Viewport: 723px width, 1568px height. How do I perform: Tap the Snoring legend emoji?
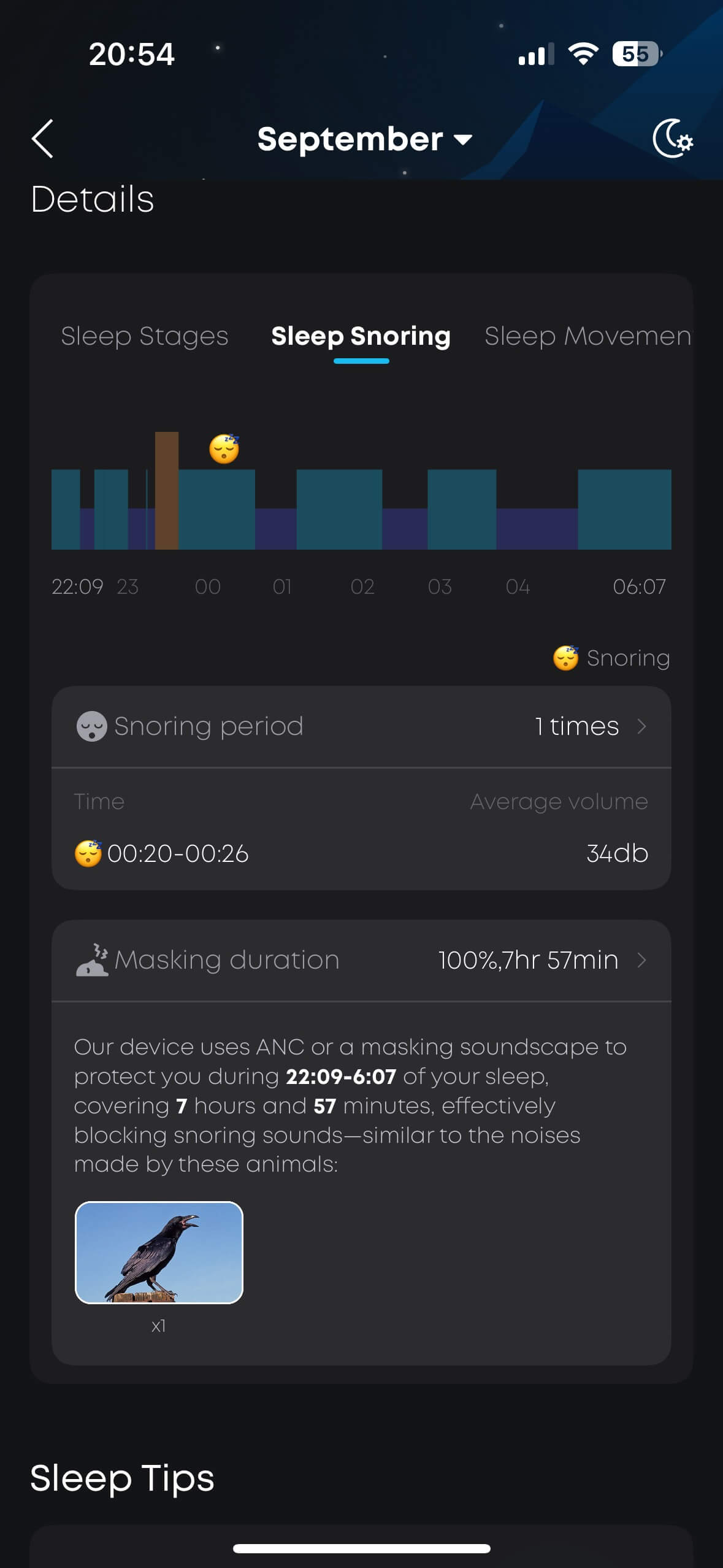click(565, 658)
